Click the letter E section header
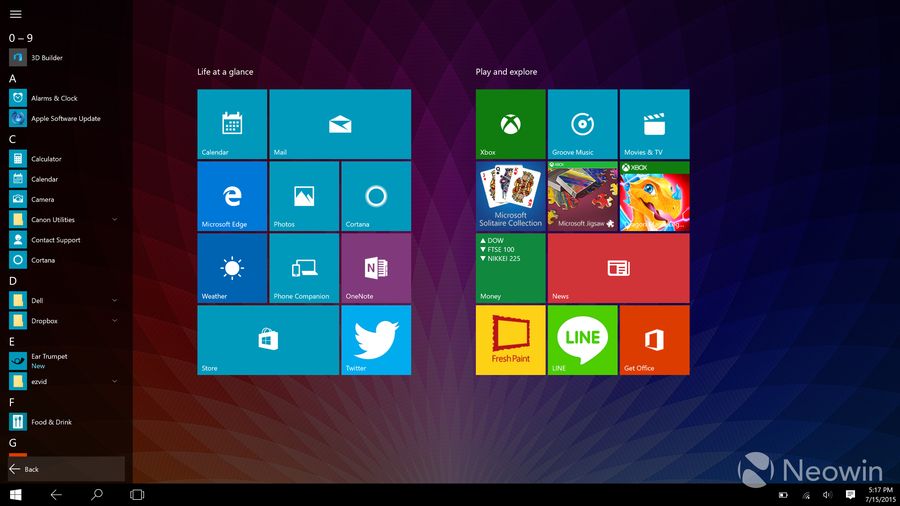Viewport: 900px width, 506px height. point(12,341)
